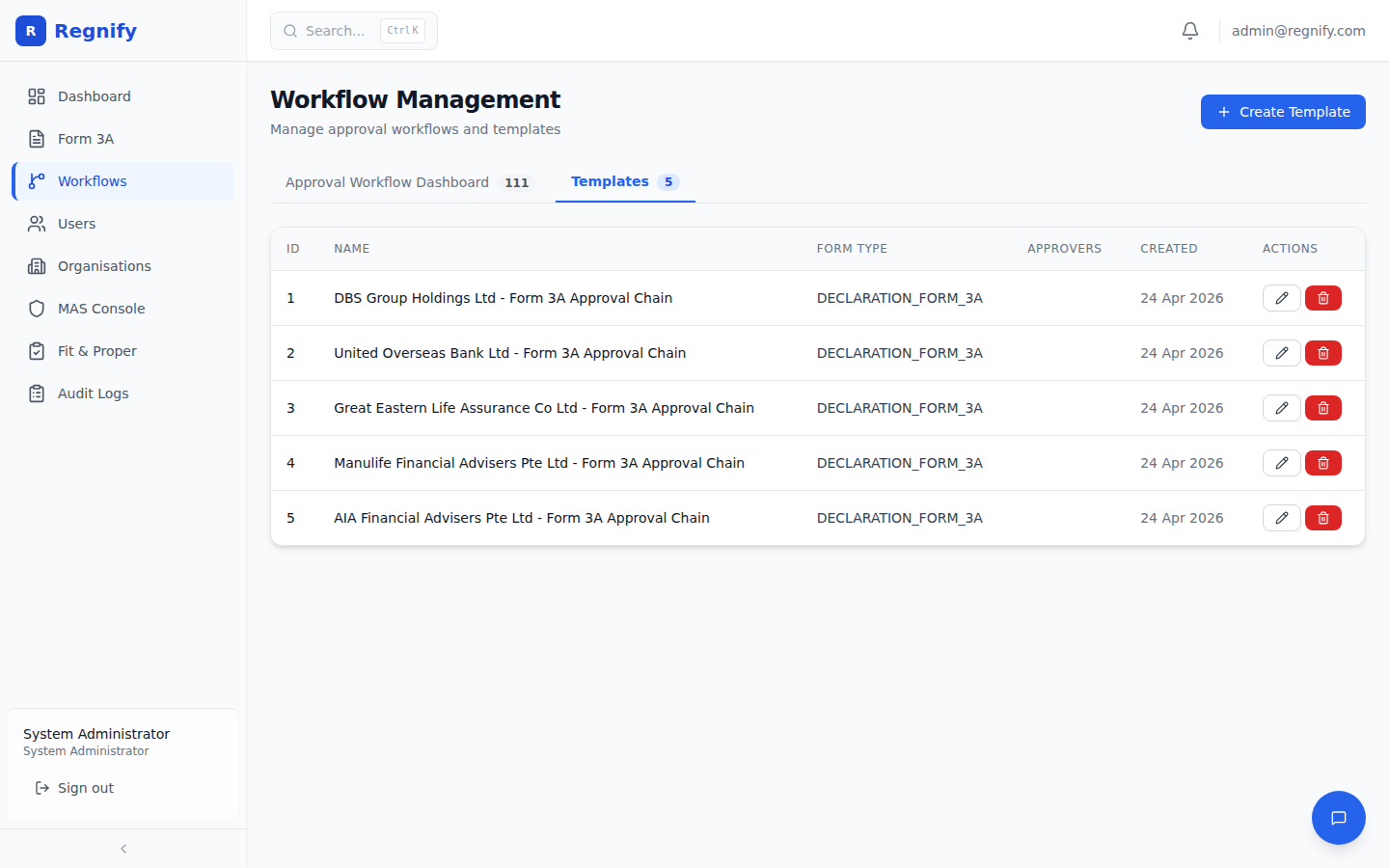Open Form 3A in the sidebar

[123, 139]
